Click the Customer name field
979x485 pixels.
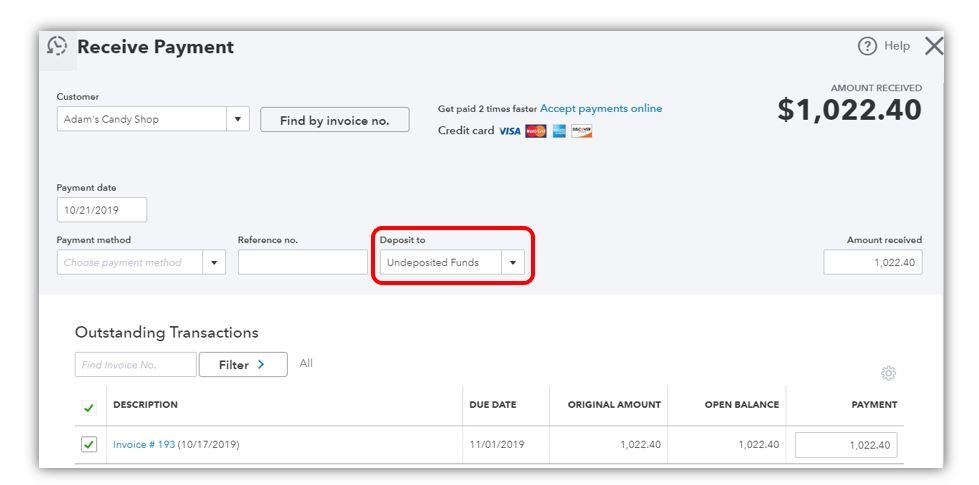pyautogui.click(x=142, y=119)
